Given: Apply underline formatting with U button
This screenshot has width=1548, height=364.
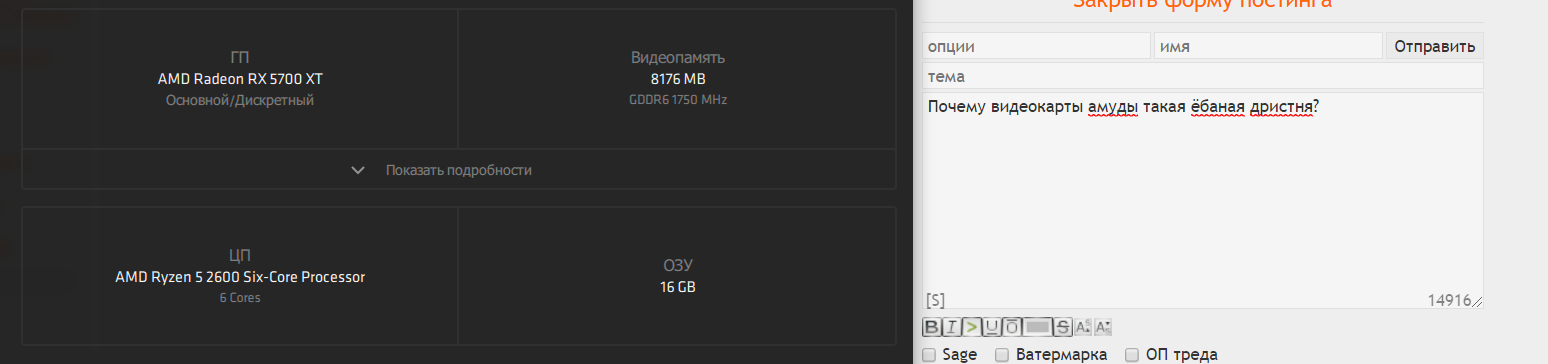Looking at the screenshot, I should [991, 327].
